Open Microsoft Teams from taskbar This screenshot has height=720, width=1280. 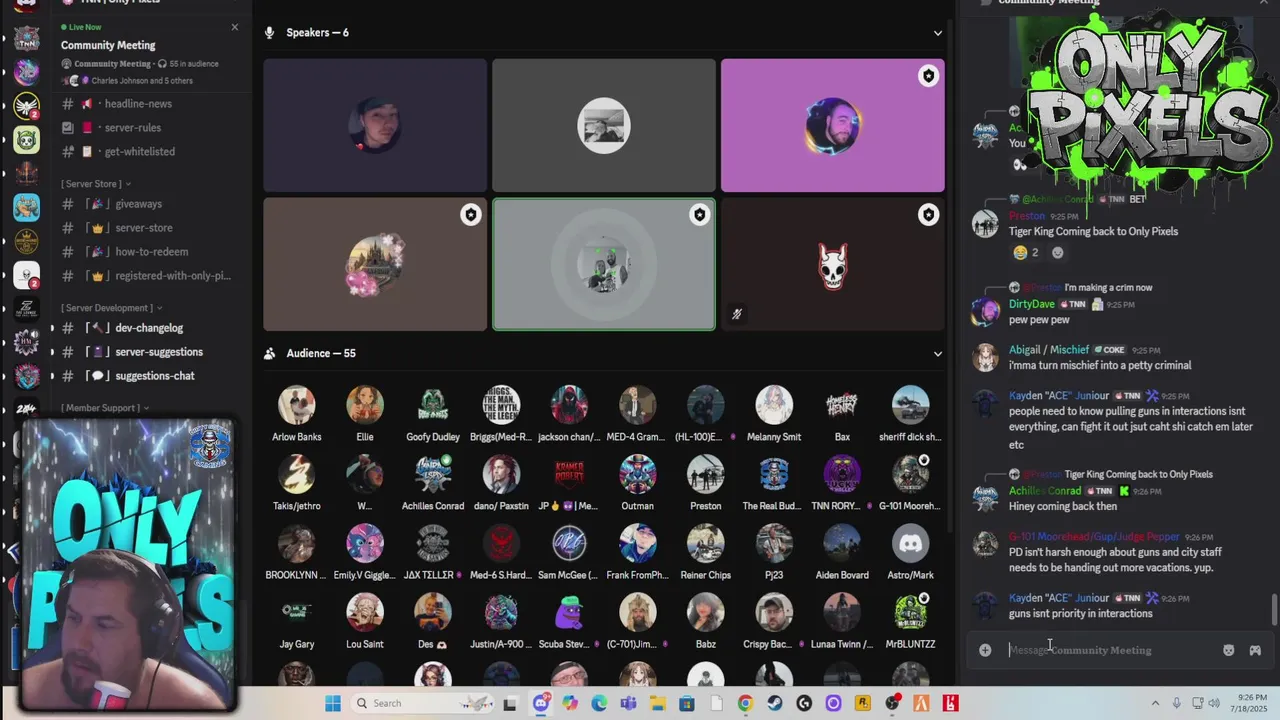click(x=628, y=703)
